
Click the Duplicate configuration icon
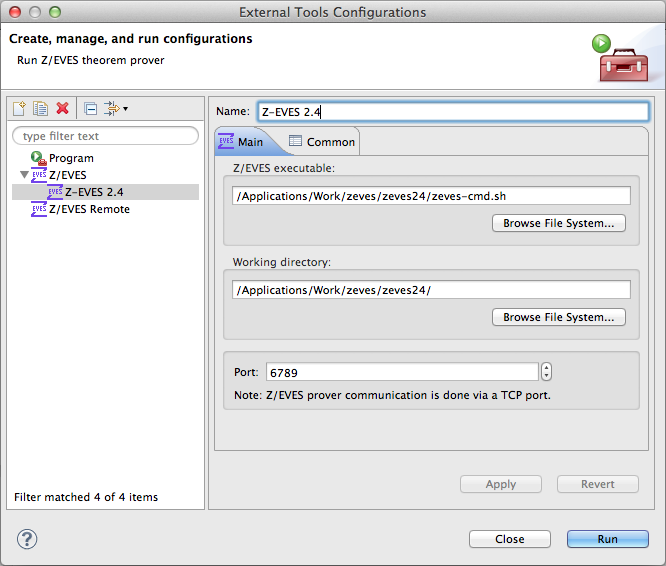pyautogui.click(x=40, y=108)
